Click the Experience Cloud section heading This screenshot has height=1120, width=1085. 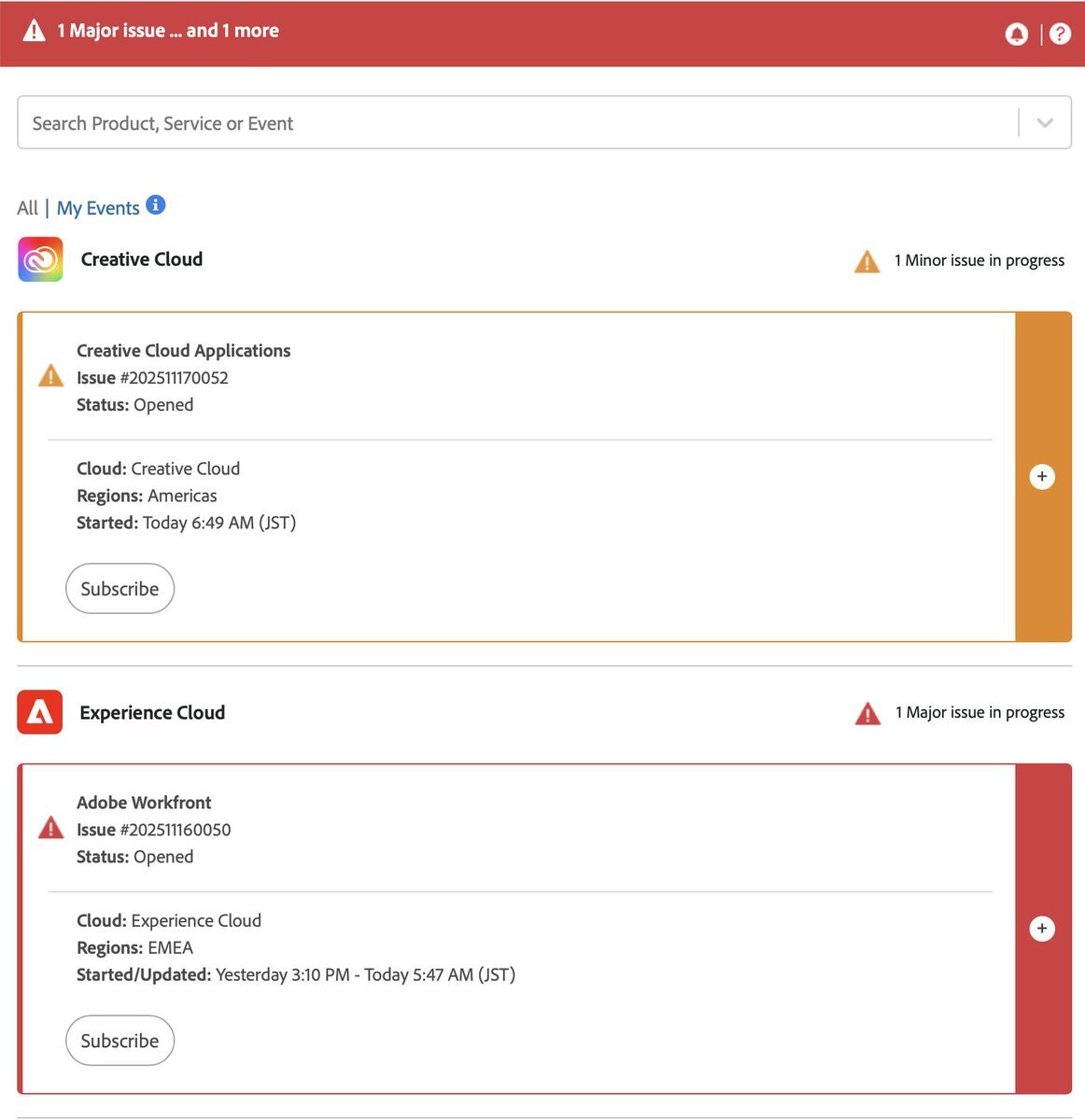[x=152, y=713]
